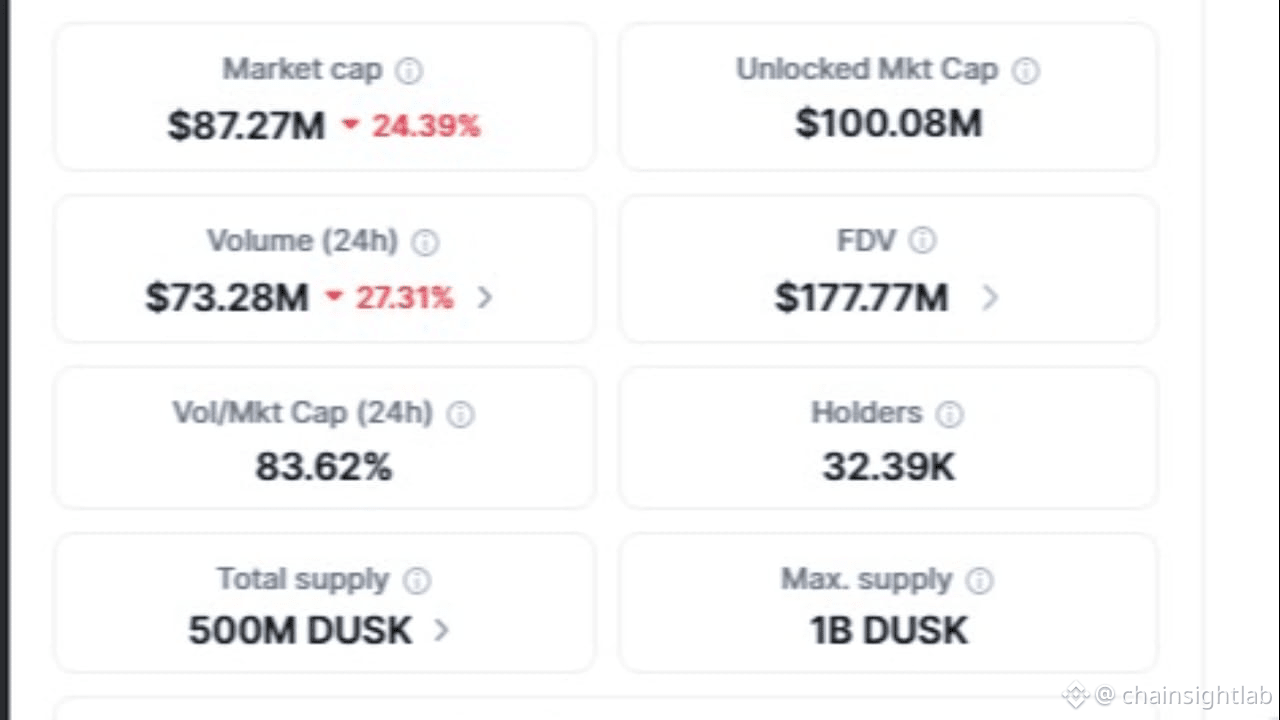Click the FDV info icon
Viewport: 1280px width, 720px height.
click(x=922, y=241)
